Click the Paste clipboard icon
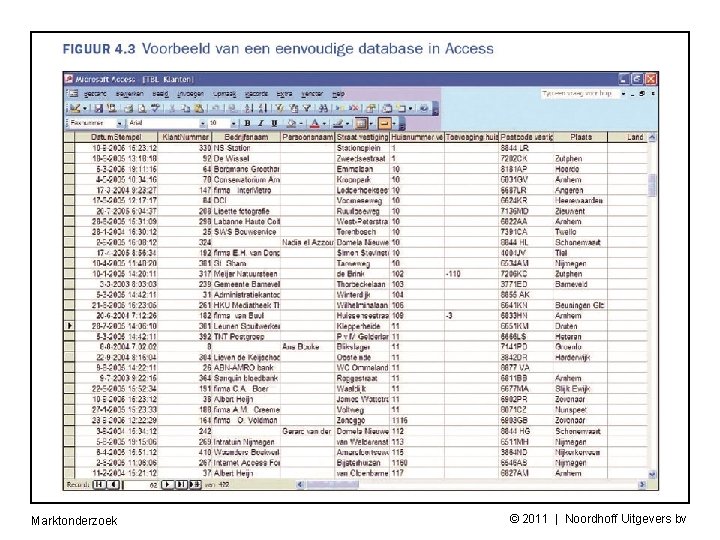Image resolution: width=720 pixels, height=540 pixels. (x=199, y=108)
